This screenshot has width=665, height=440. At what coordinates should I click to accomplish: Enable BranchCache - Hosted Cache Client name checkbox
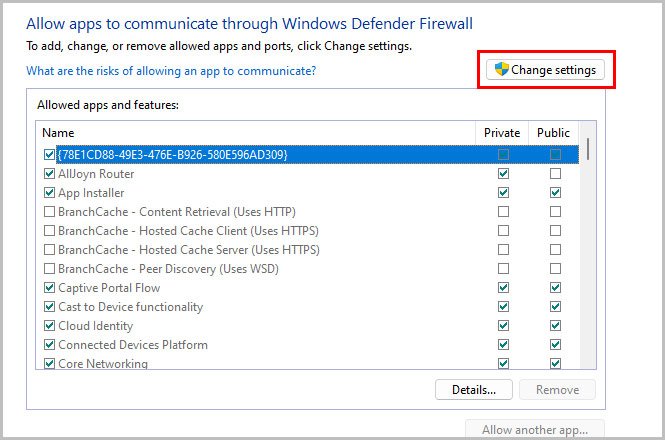coord(49,230)
